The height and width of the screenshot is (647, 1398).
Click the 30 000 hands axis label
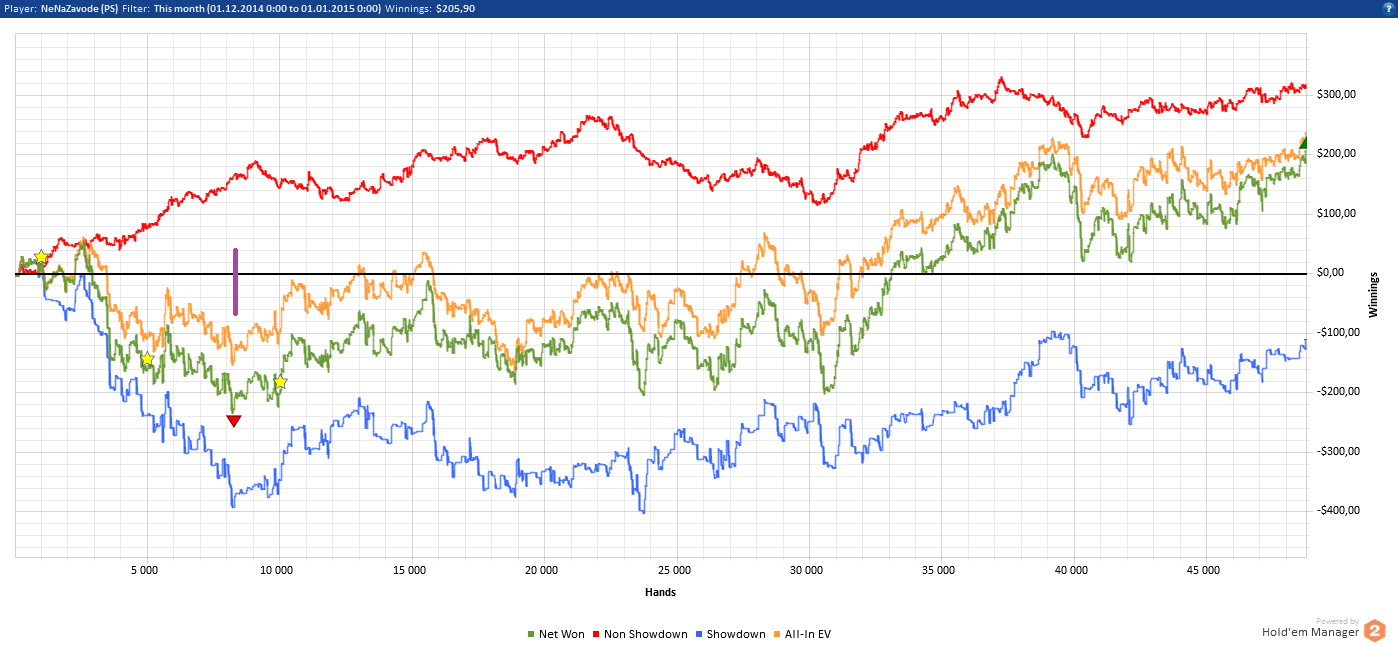click(806, 571)
